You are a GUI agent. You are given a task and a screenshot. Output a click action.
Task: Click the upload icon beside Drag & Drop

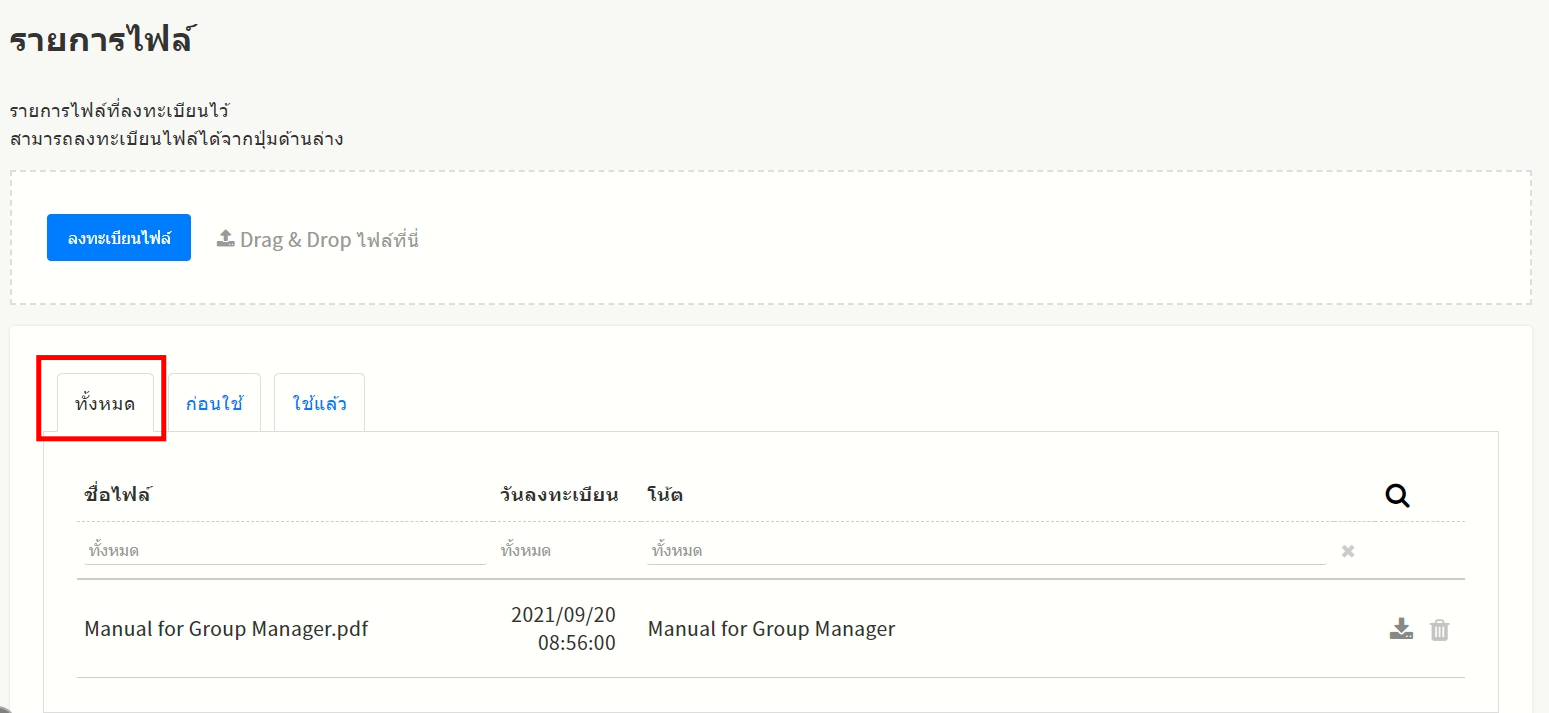226,239
